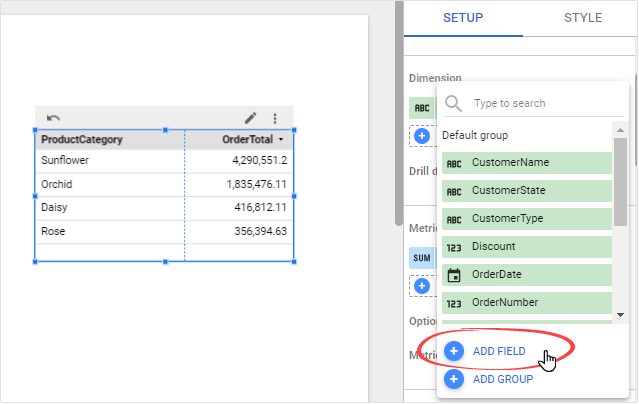
Task: Click the field list scrollbar thumb
Action: (620, 182)
